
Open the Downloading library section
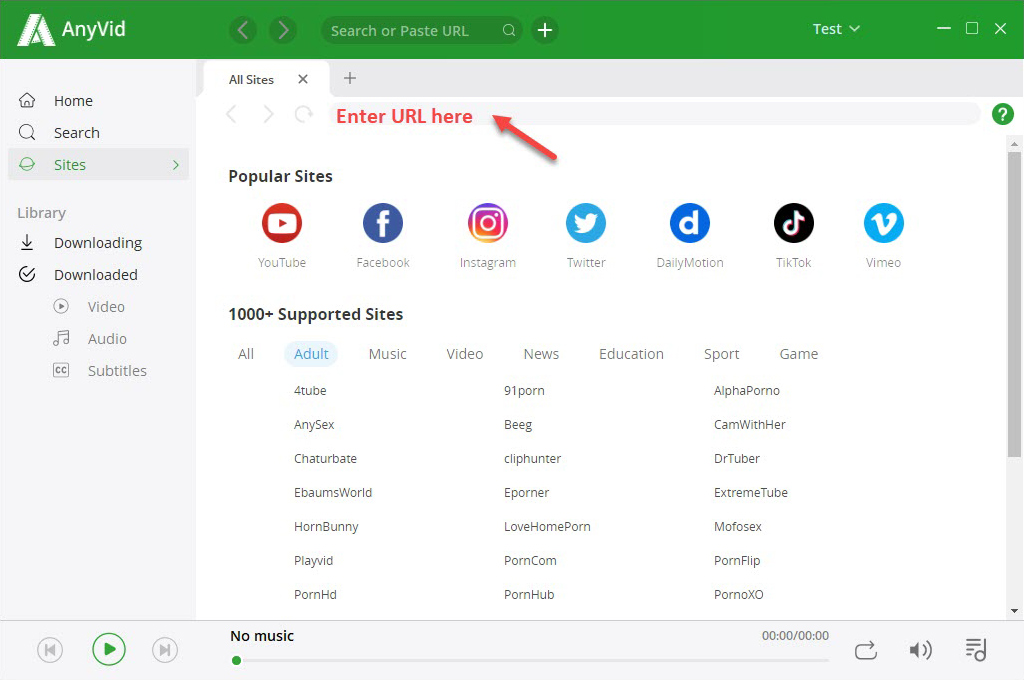point(98,242)
